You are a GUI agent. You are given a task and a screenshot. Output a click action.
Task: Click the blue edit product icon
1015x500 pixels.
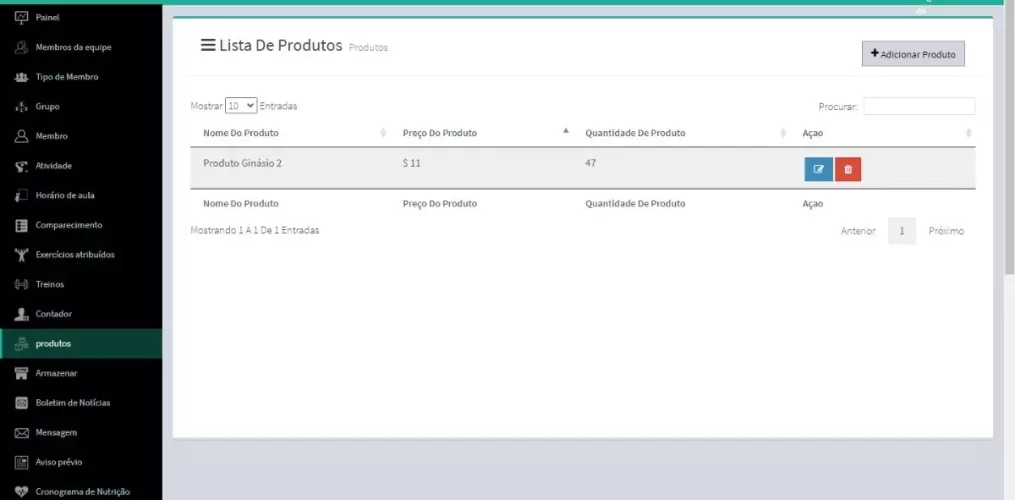[x=818, y=169]
